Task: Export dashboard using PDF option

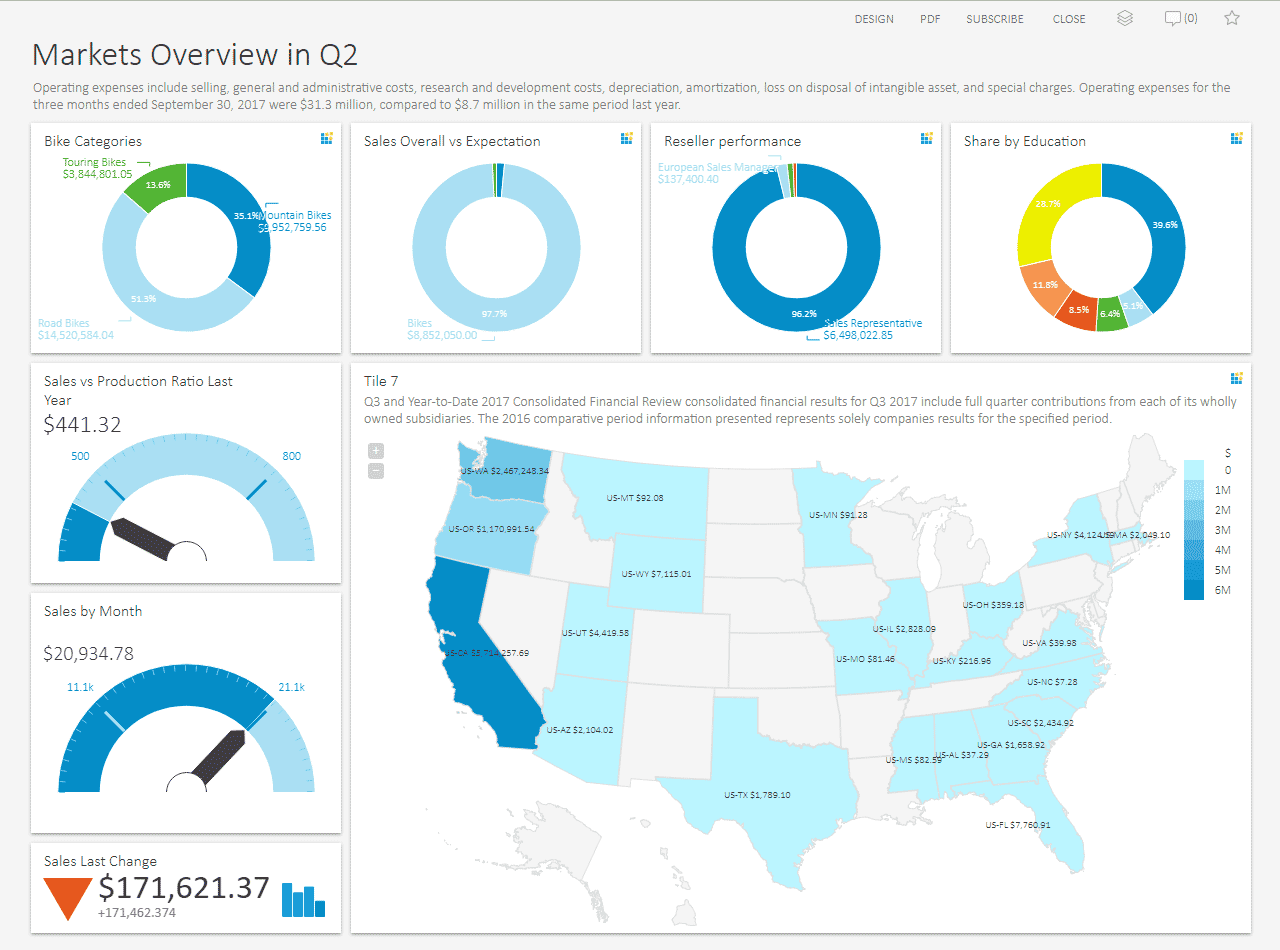Action: point(930,19)
